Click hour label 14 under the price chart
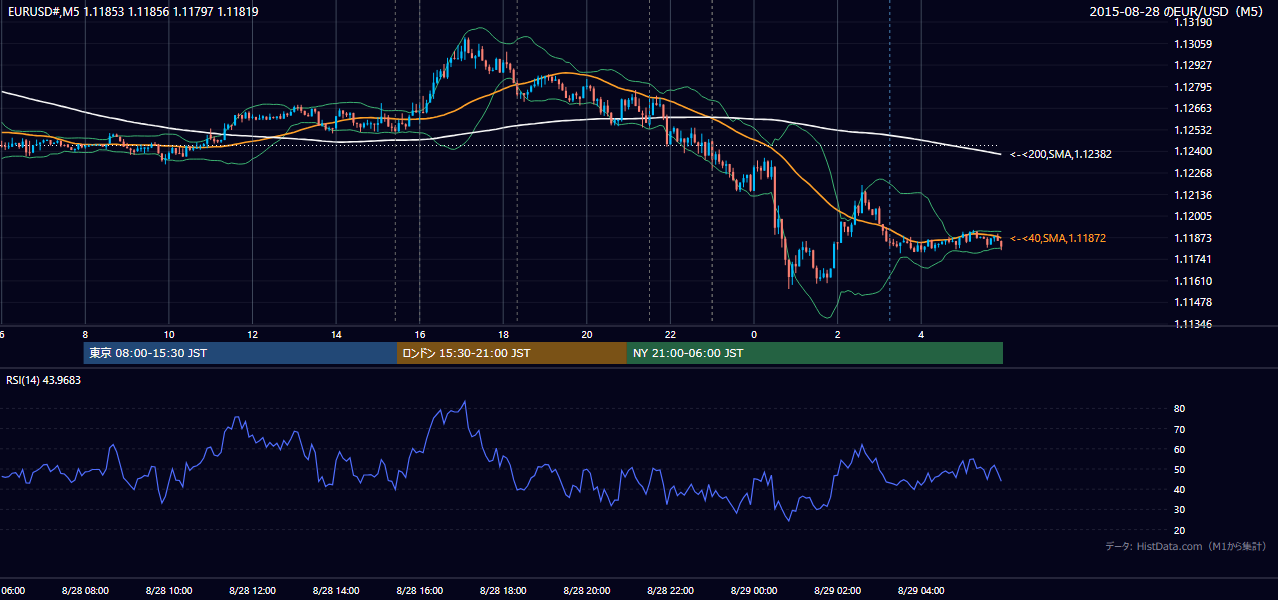The image size is (1278, 600). click(x=337, y=335)
